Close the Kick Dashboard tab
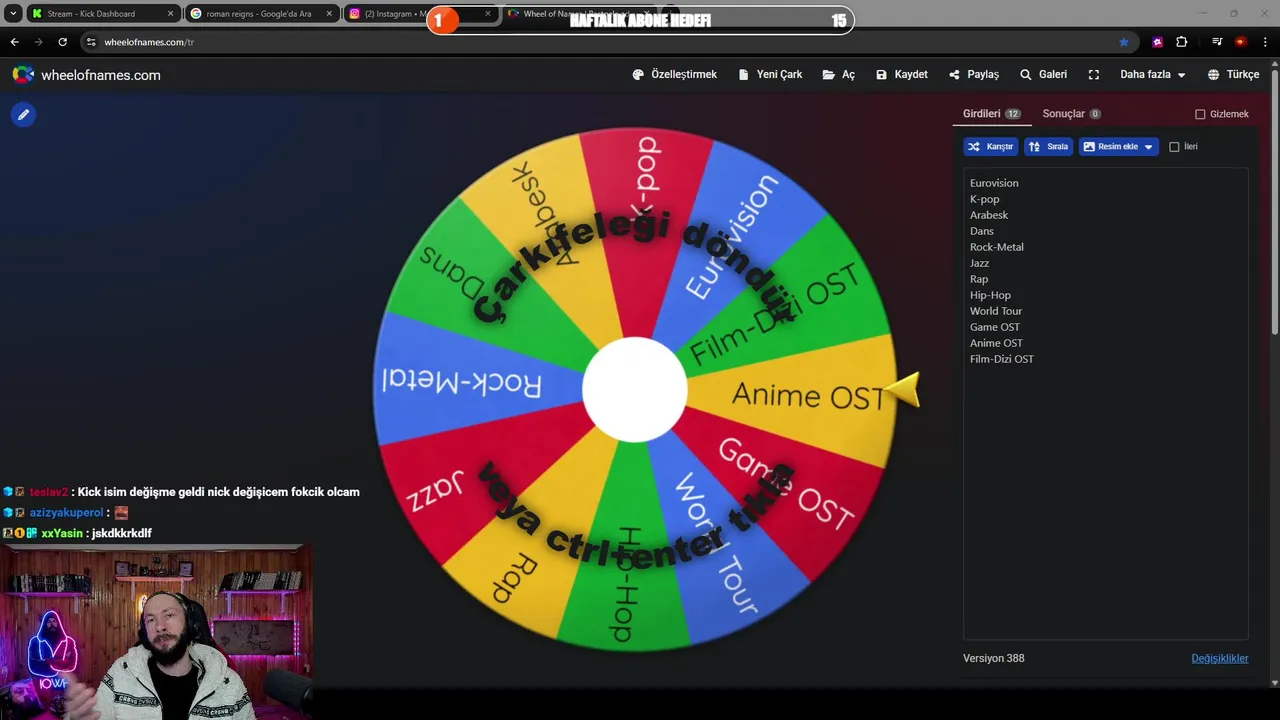 170,14
